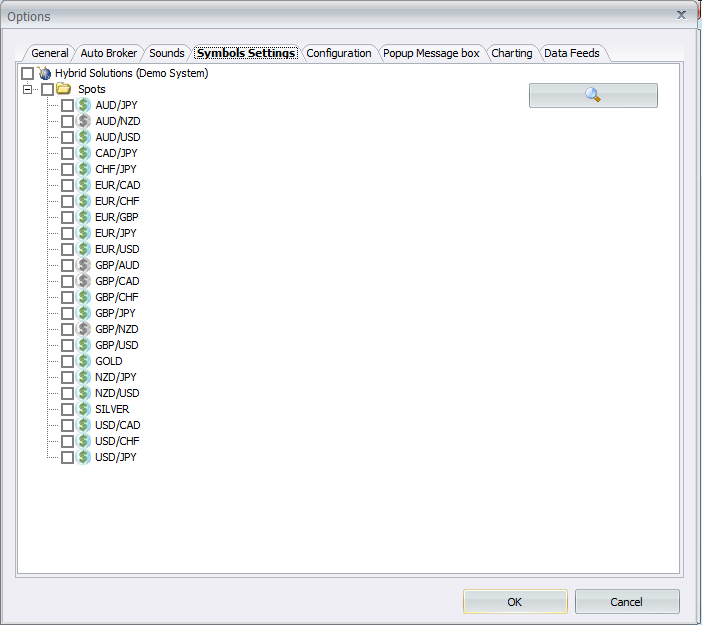Click the GBP/JPY dollar icon

pyautogui.click(x=83, y=313)
